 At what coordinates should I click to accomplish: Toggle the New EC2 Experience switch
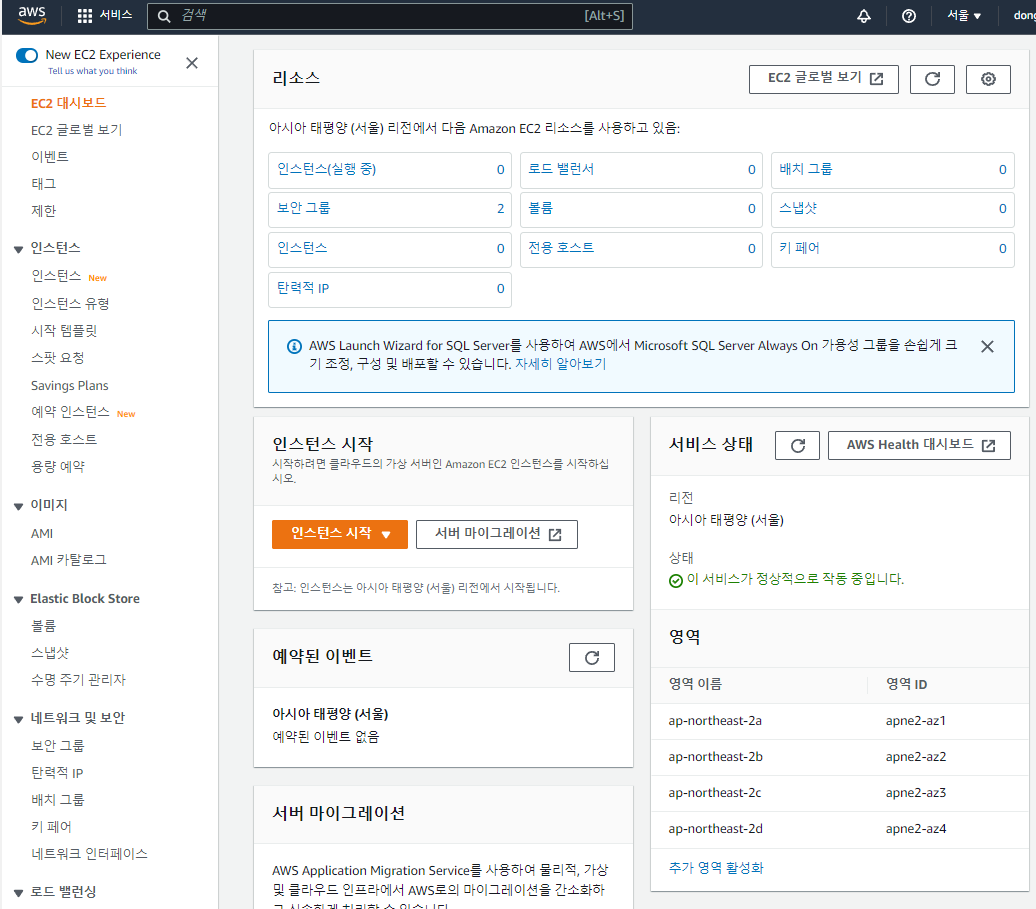[26, 55]
